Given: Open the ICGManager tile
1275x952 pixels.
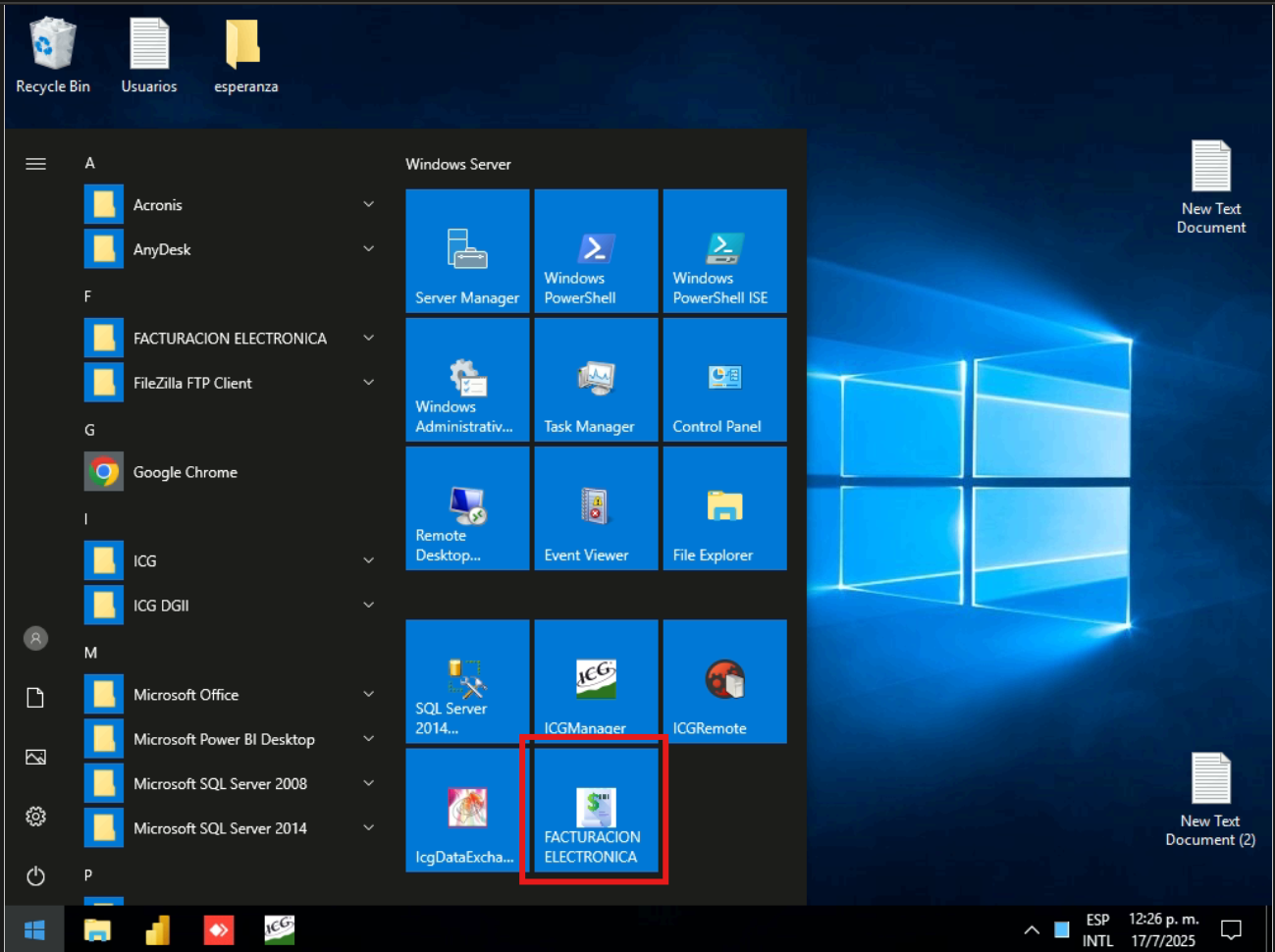Looking at the screenshot, I should [596, 680].
